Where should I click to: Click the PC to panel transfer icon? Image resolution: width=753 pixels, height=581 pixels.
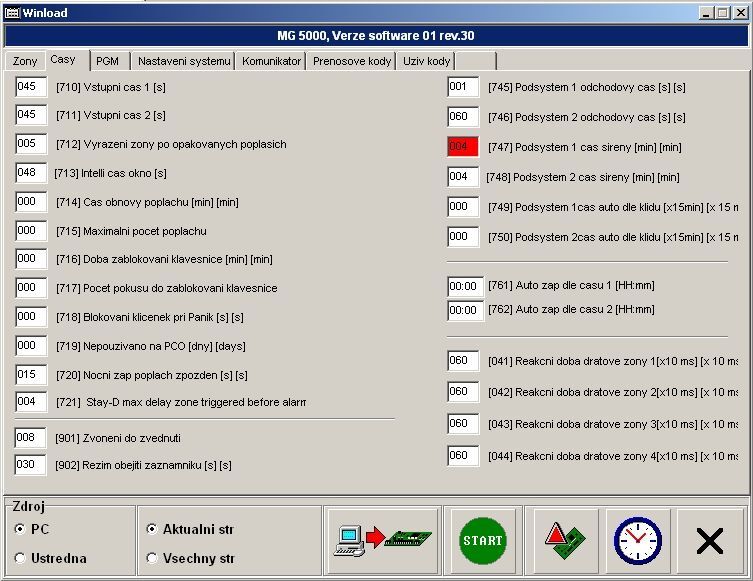tap(382, 540)
